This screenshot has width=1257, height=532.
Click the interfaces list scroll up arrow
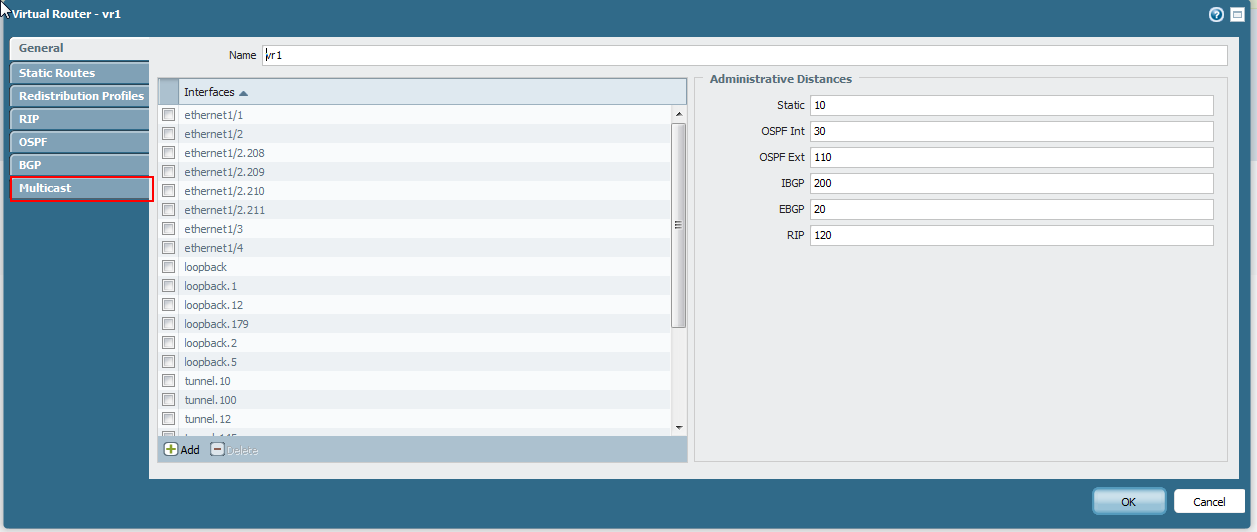point(679,114)
